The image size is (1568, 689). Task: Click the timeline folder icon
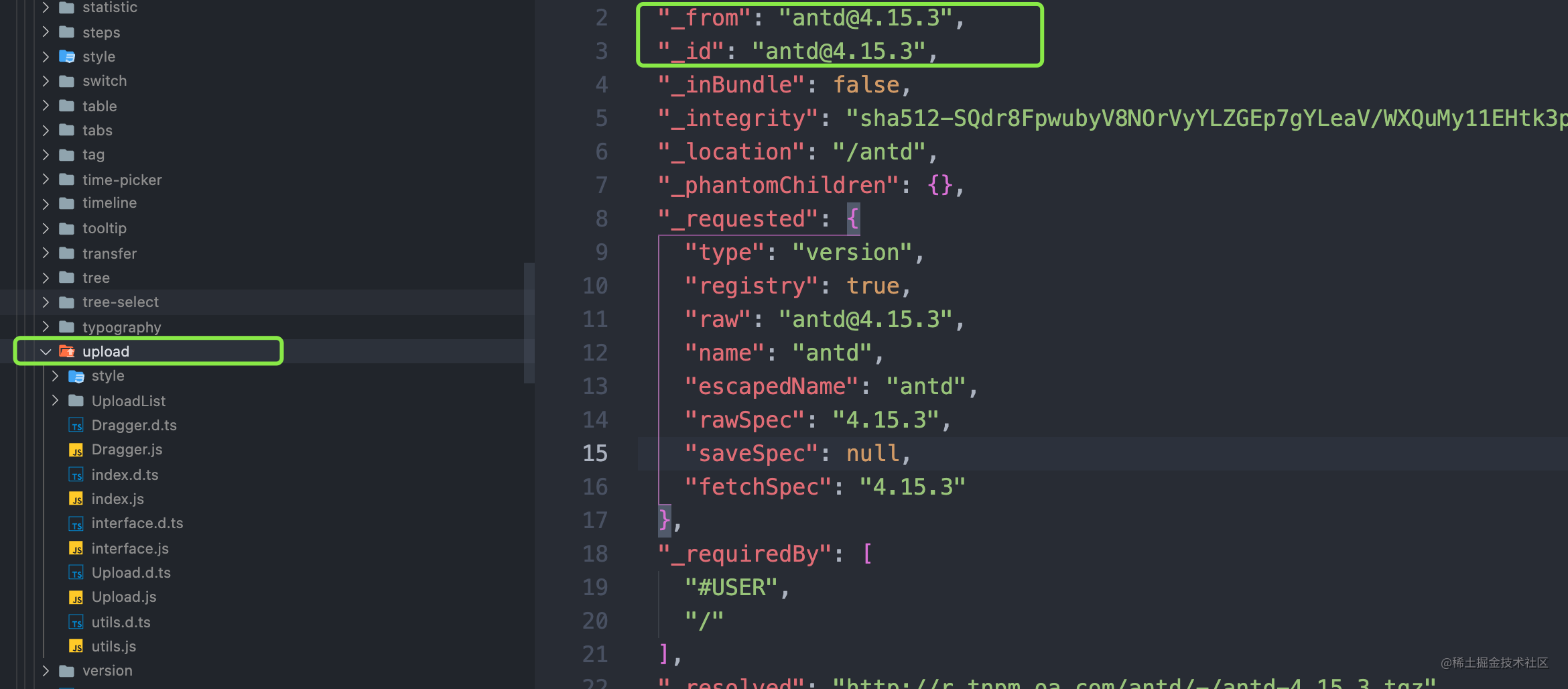click(66, 203)
